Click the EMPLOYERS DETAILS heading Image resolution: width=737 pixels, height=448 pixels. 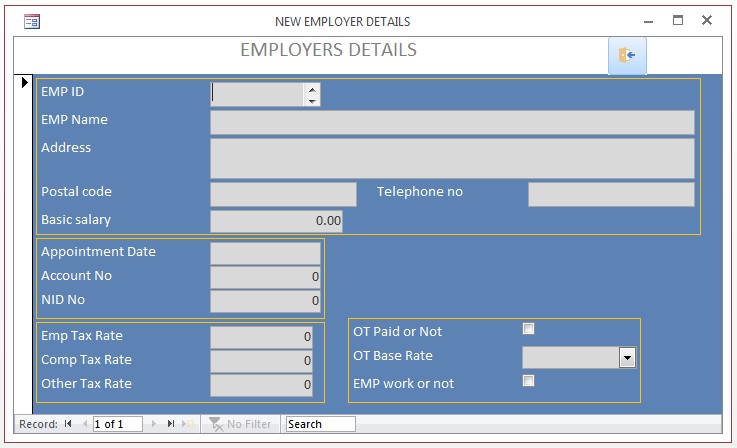coord(329,50)
